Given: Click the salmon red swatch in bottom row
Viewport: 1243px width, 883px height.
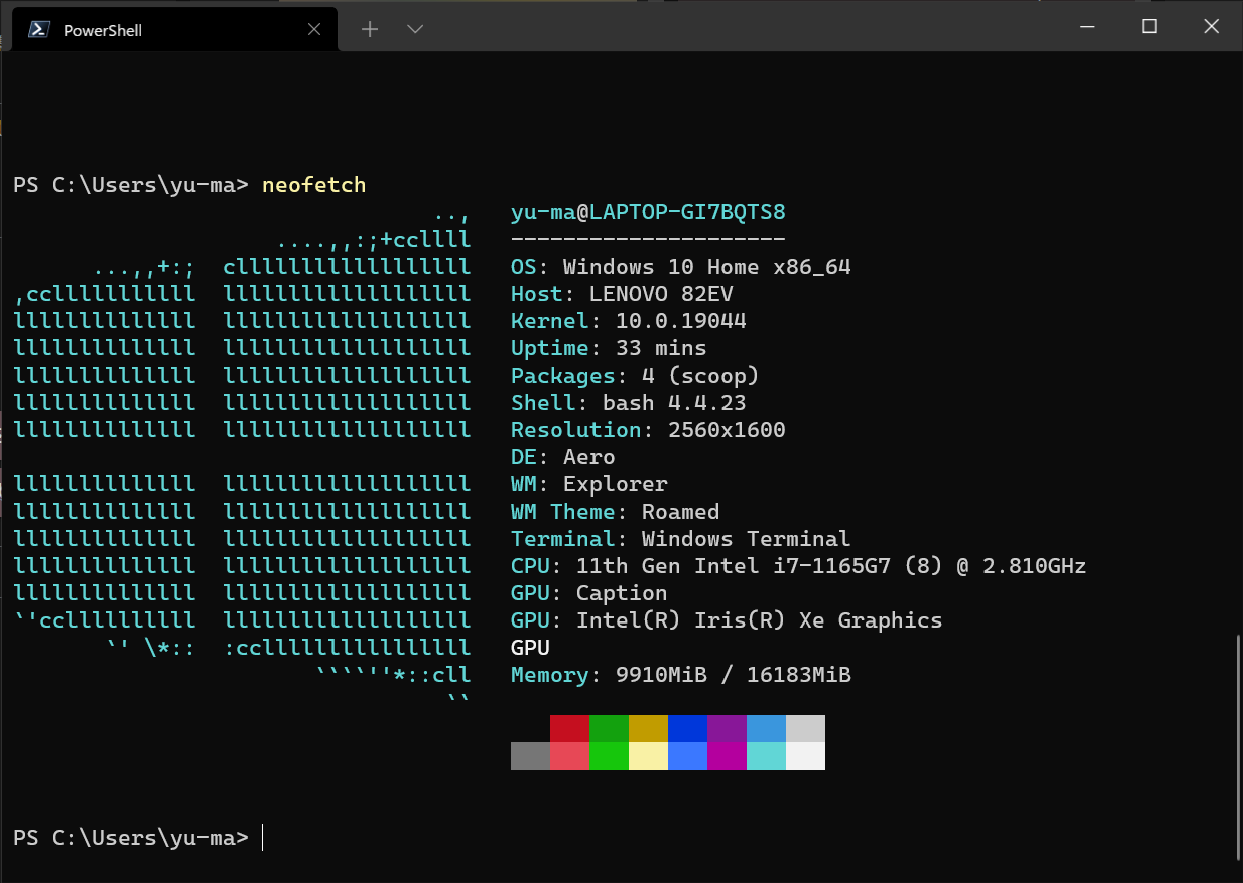Looking at the screenshot, I should (569, 756).
